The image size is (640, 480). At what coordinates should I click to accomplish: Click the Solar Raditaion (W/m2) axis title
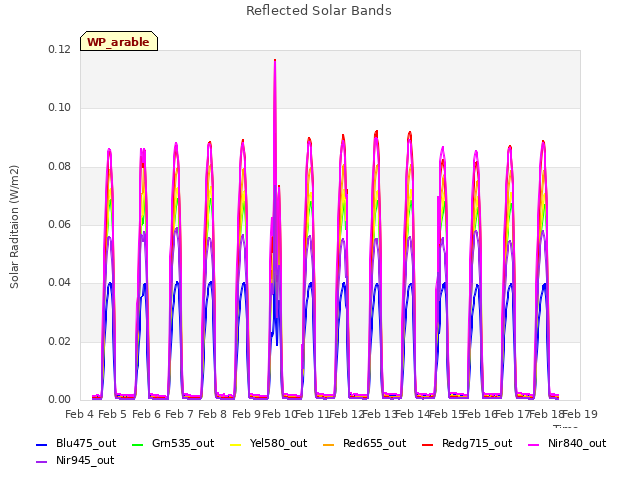click(x=14, y=227)
